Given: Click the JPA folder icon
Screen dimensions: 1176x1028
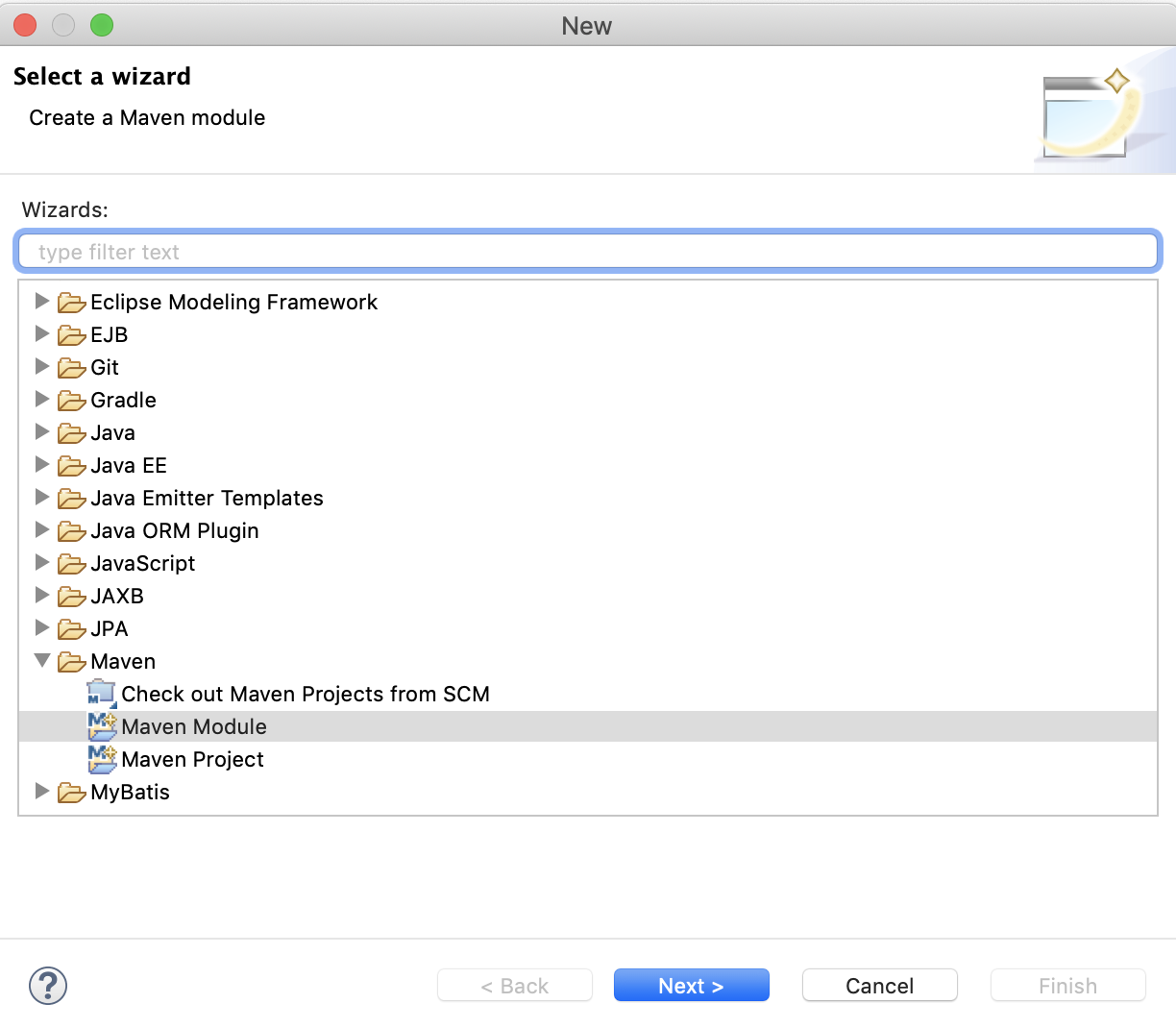Looking at the screenshot, I should (x=71, y=629).
